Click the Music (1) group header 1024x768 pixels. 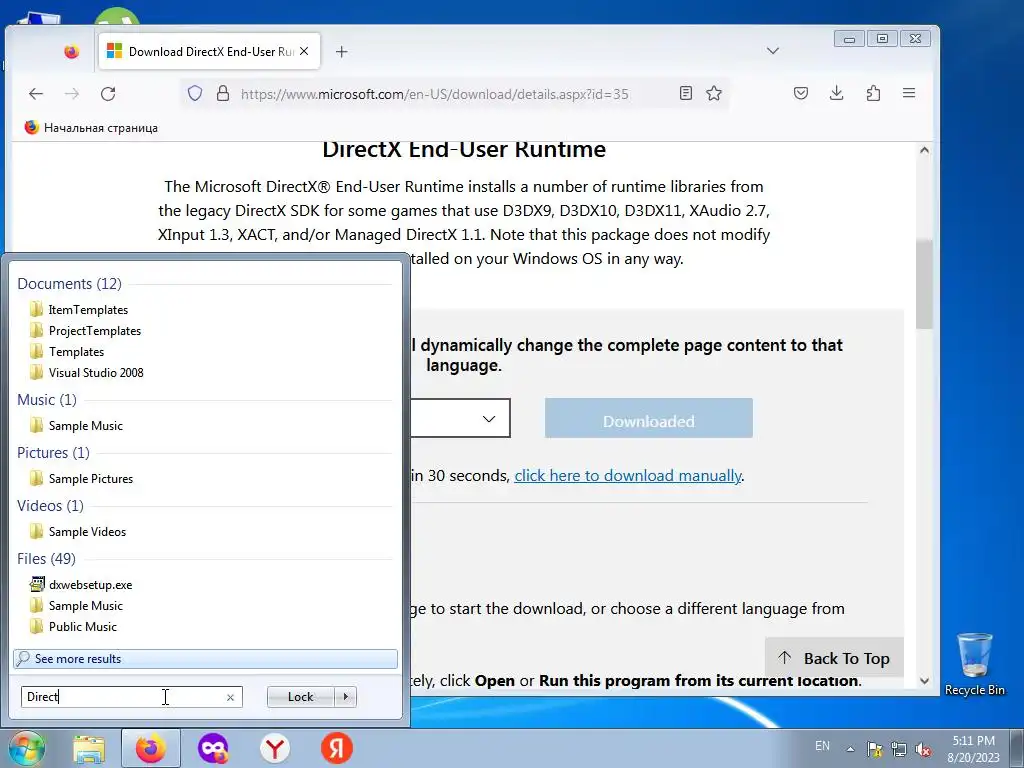pyautogui.click(x=46, y=400)
